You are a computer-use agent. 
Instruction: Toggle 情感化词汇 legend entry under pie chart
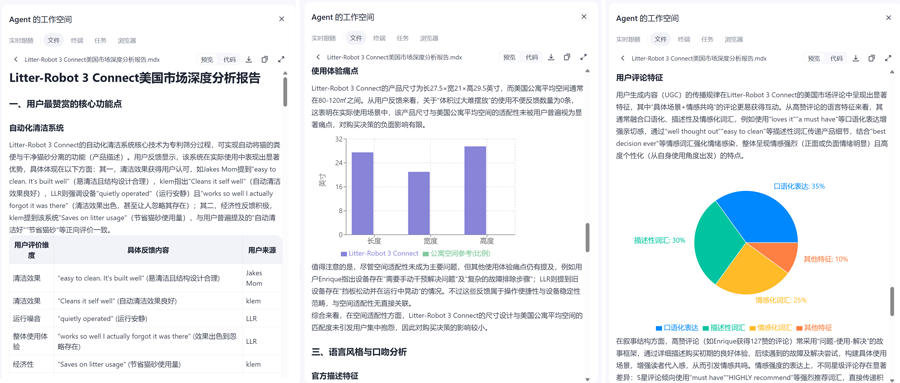tap(770, 328)
